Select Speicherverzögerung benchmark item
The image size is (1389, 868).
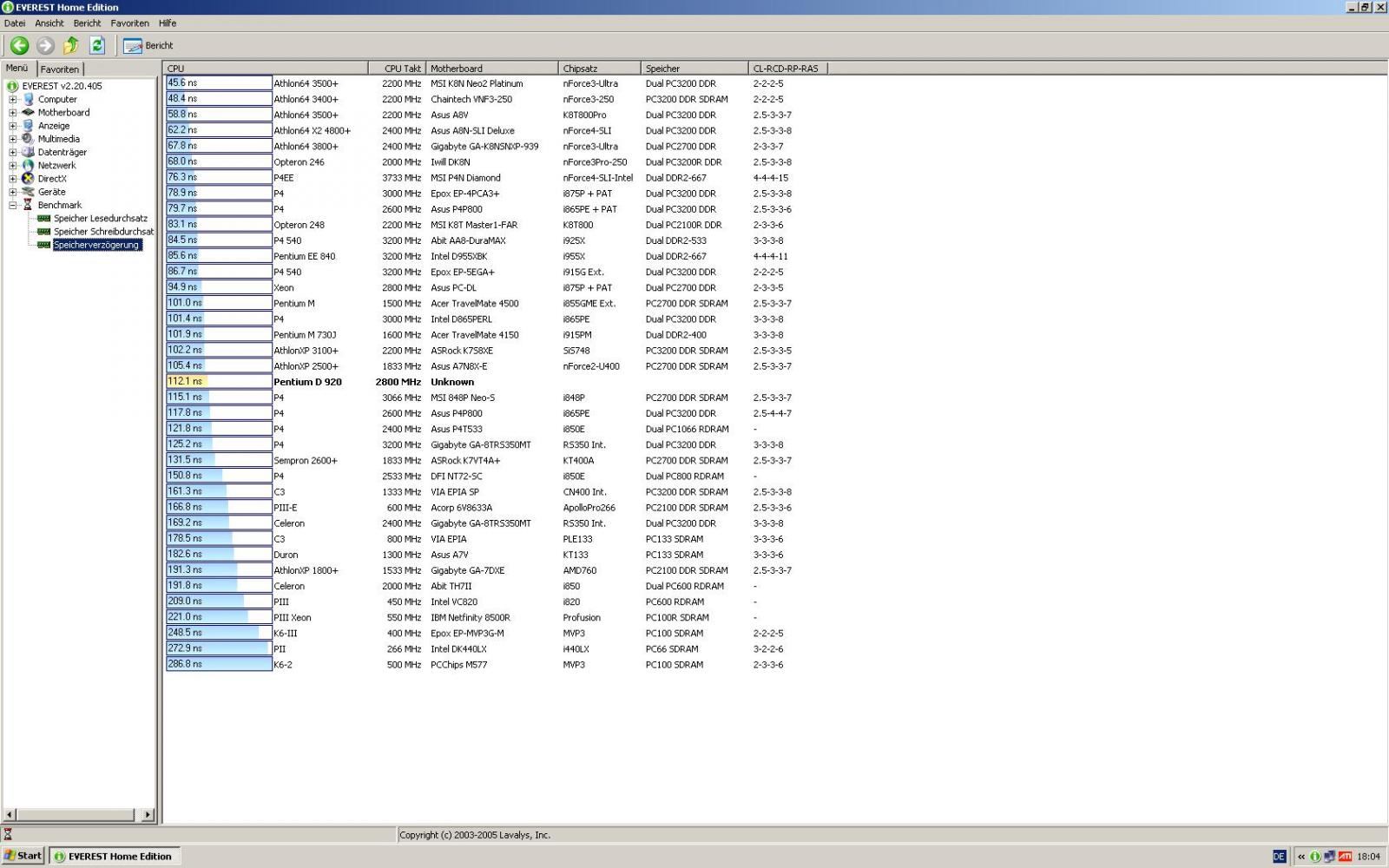click(x=96, y=245)
